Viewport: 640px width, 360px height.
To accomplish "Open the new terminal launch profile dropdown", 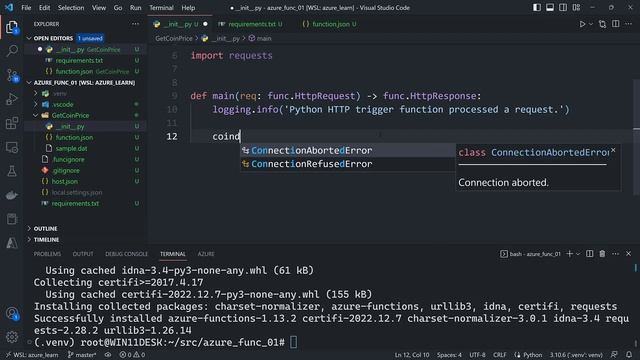I will (x=578, y=254).
